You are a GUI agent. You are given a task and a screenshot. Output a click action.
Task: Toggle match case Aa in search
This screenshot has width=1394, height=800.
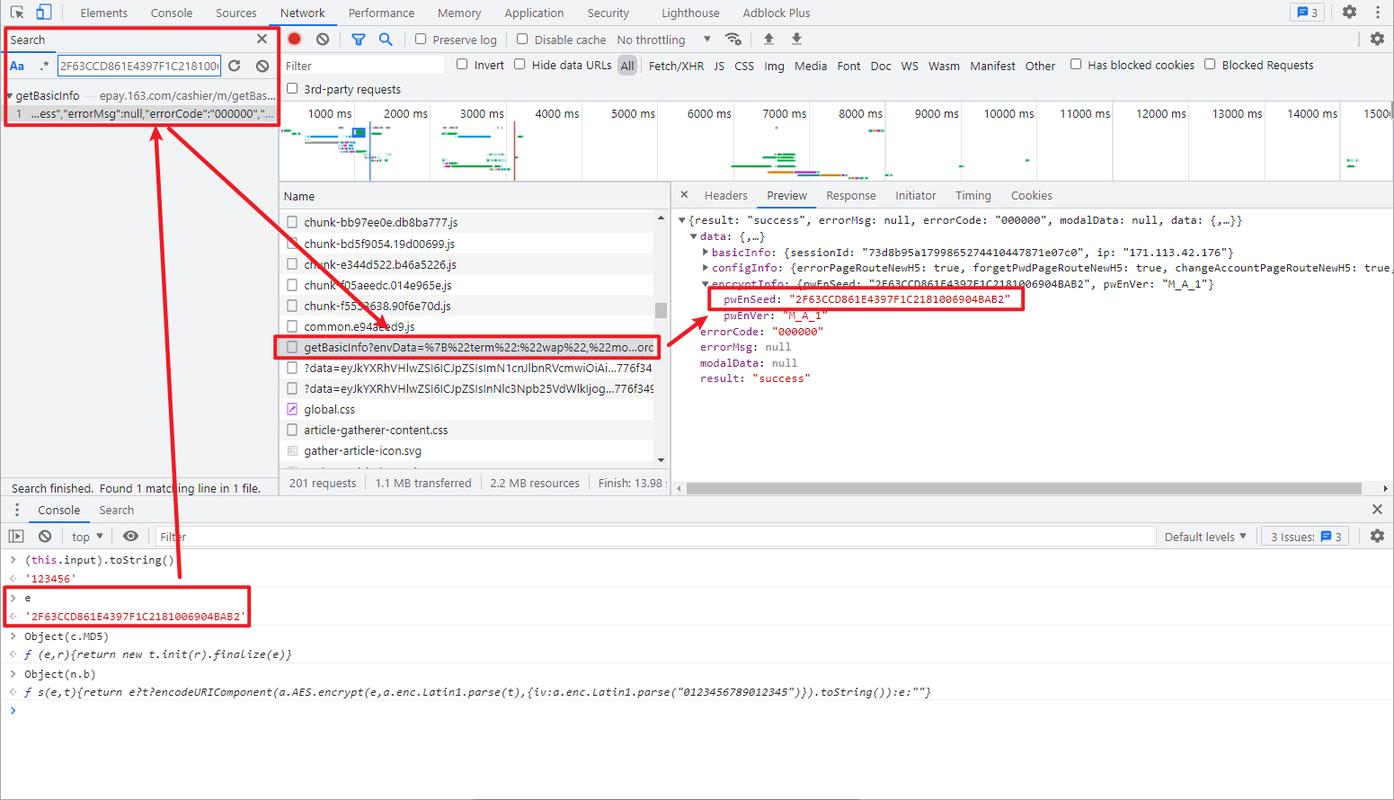(17, 66)
